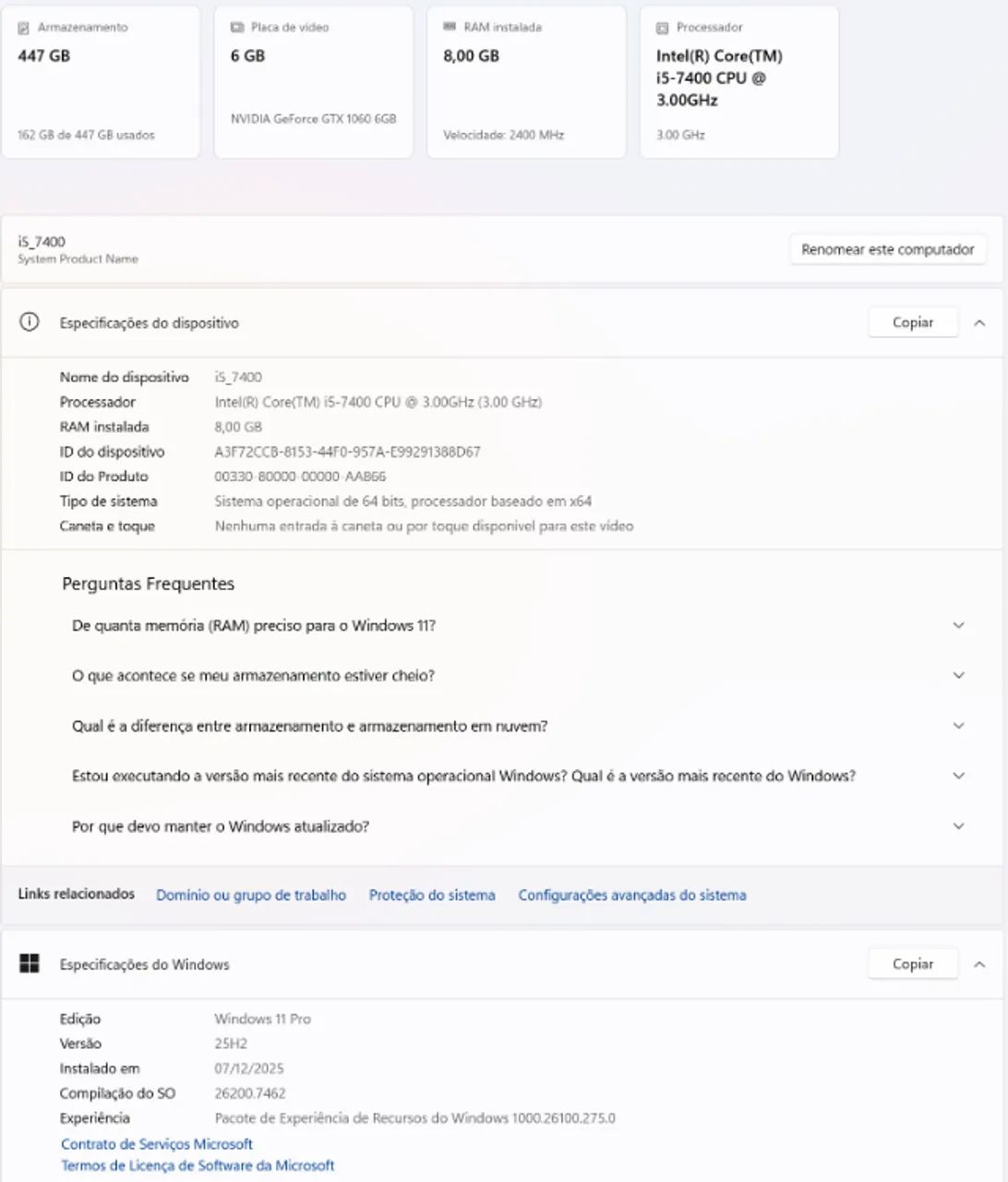
Task: Open the Proteção do sistema link
Action: (432, 895)
